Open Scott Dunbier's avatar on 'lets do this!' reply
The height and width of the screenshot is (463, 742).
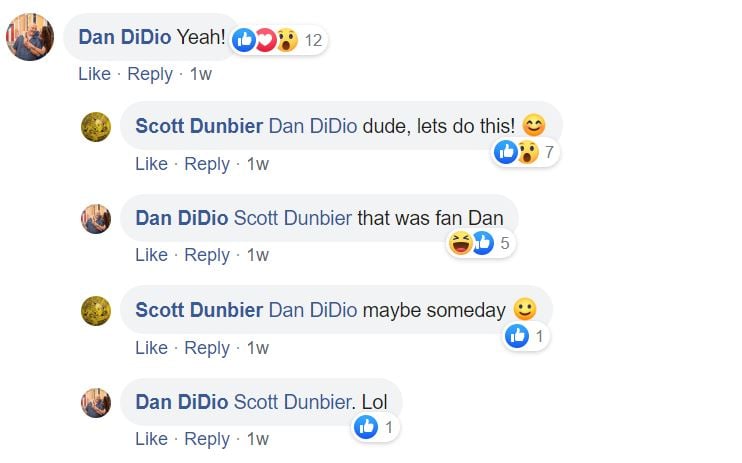[x=96, y=127]
